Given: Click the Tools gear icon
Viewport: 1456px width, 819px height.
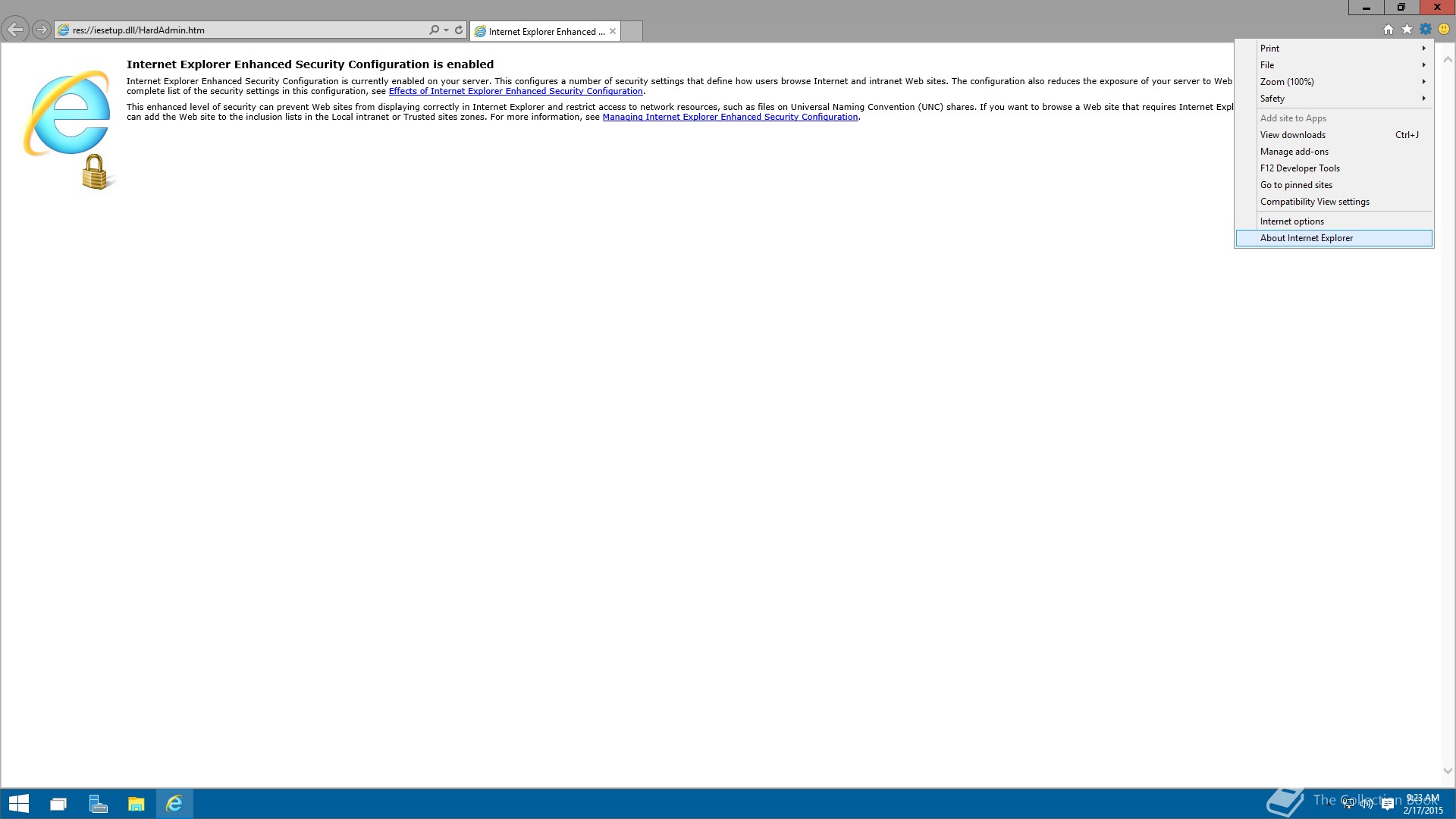Looking at the screenshot, I should (x=1426, y=30).
